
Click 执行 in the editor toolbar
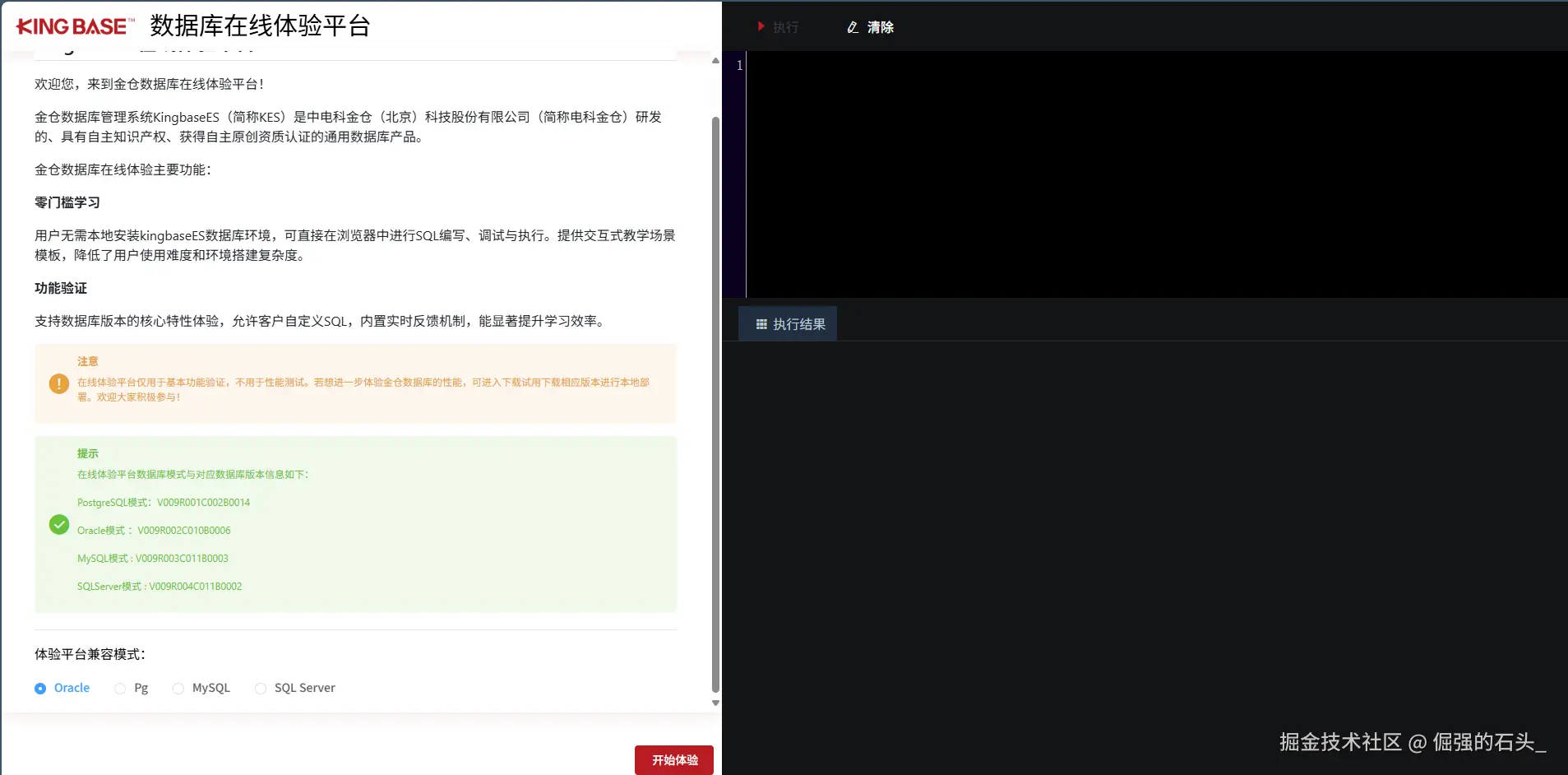click(x=785, y=27)
